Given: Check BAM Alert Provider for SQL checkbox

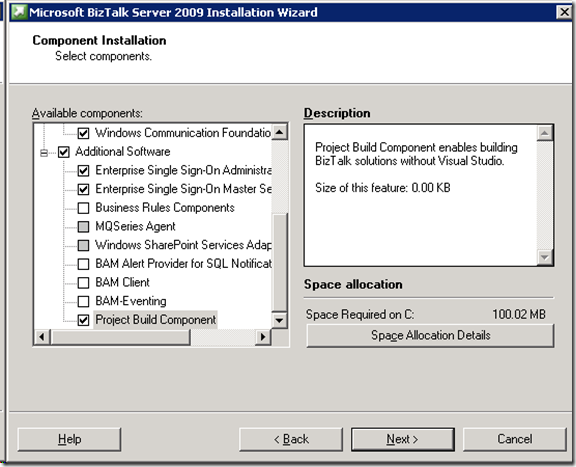Looking at the screenshot, I should tap(83, 264).
